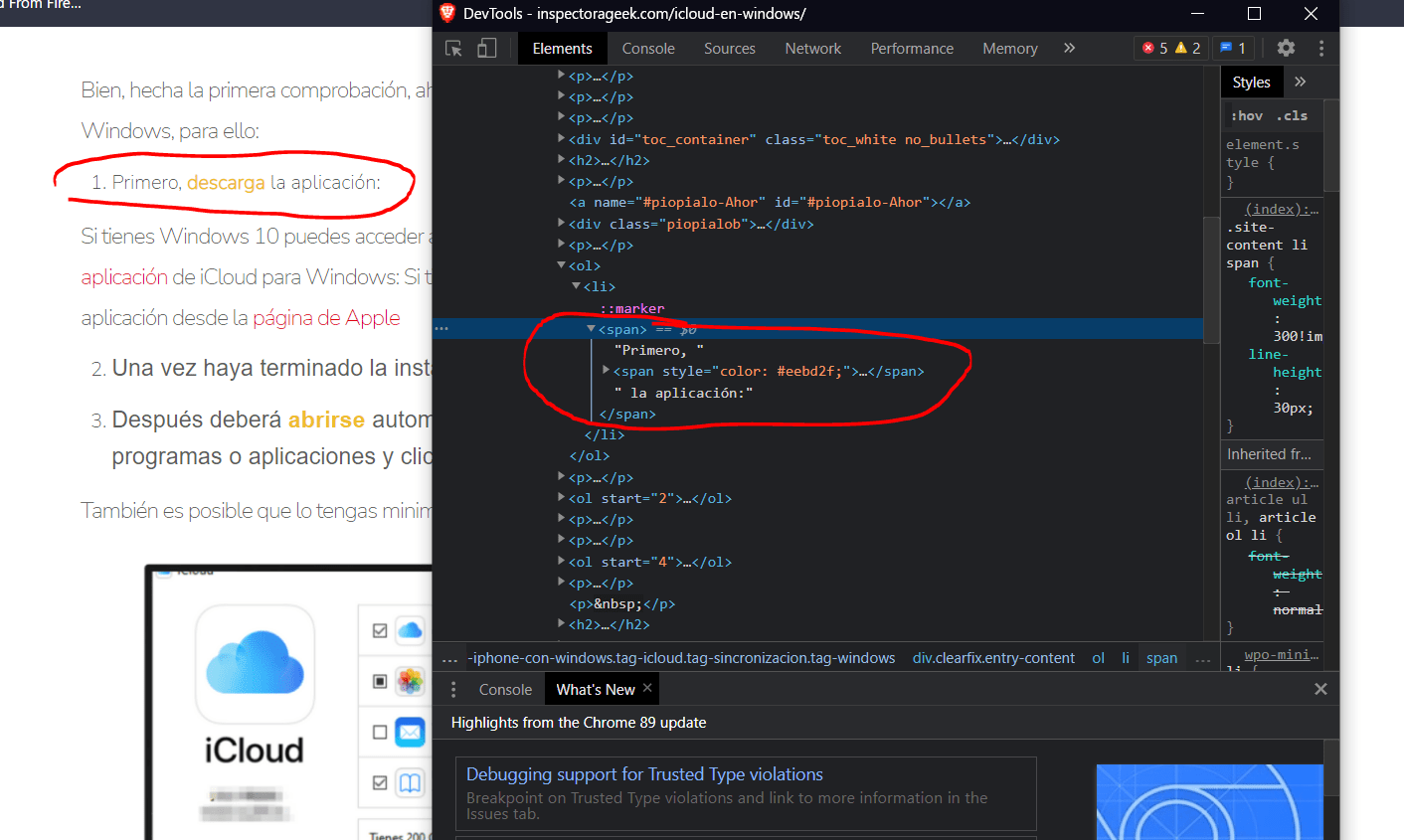The height and width of the screenshot is (840, 1404).
Task: Open DevTools settings gear
Action: 1286,48
